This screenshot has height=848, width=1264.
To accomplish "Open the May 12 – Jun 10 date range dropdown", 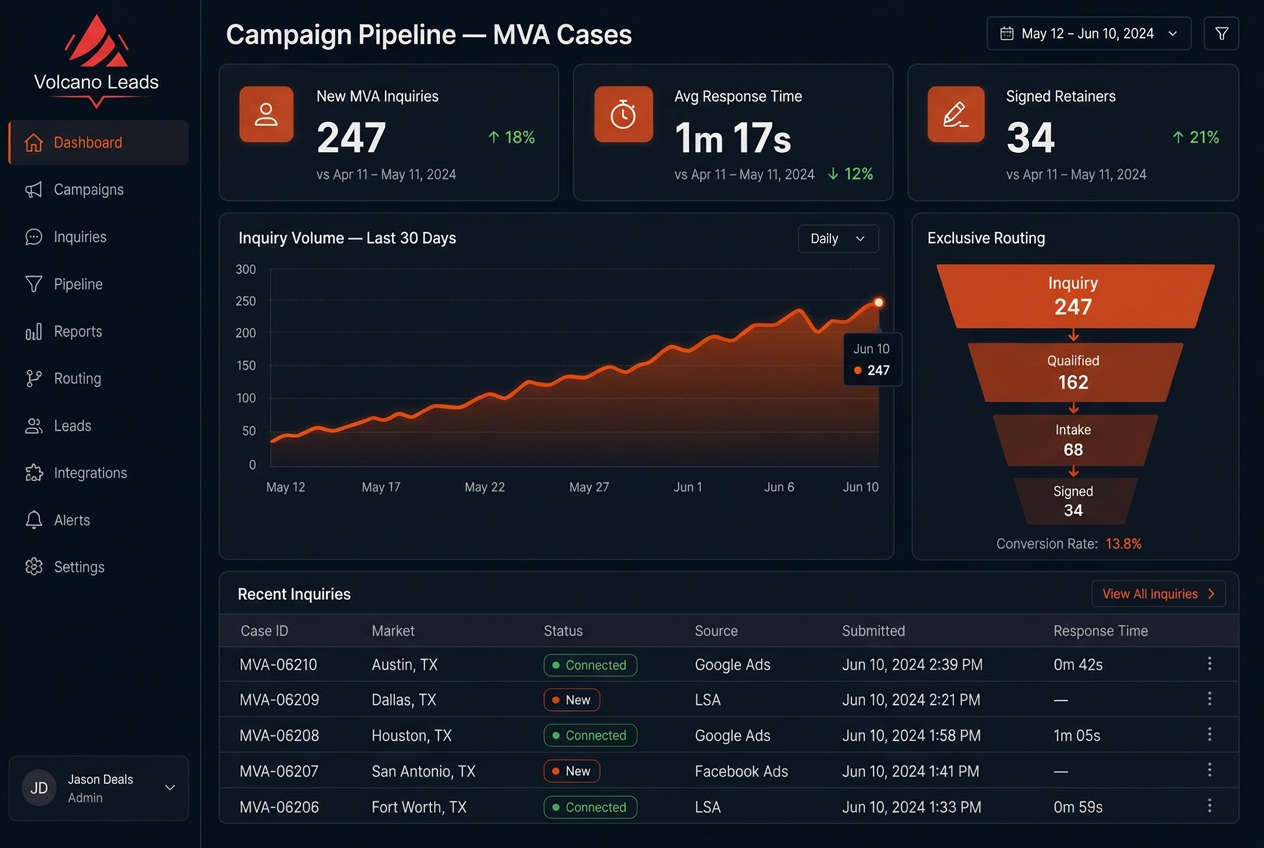I will click(x=1089, y=33).
